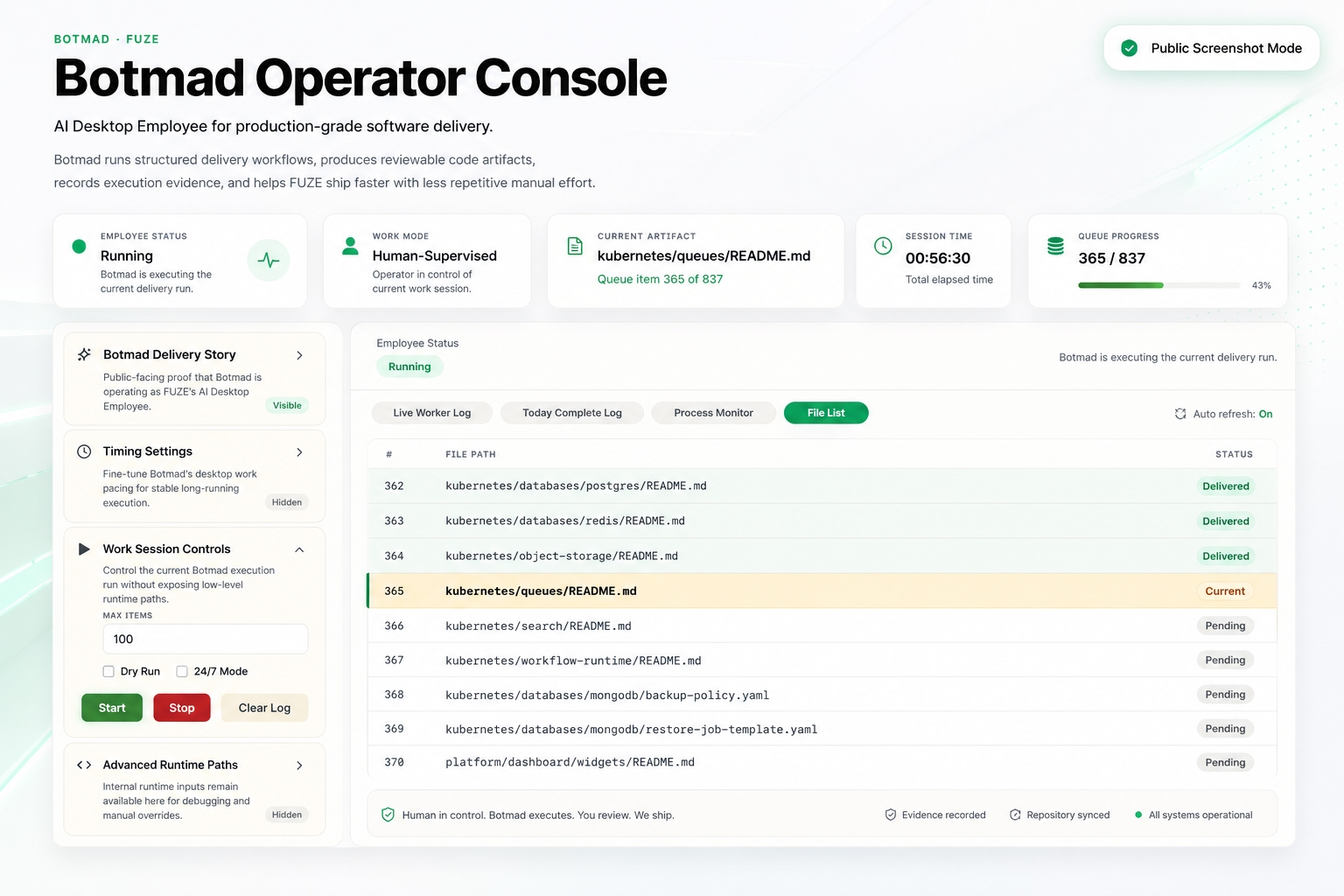Select the File List tab
Image resolution: width=1344 pixels, height=896 pixels.
[x=826, y=413]
